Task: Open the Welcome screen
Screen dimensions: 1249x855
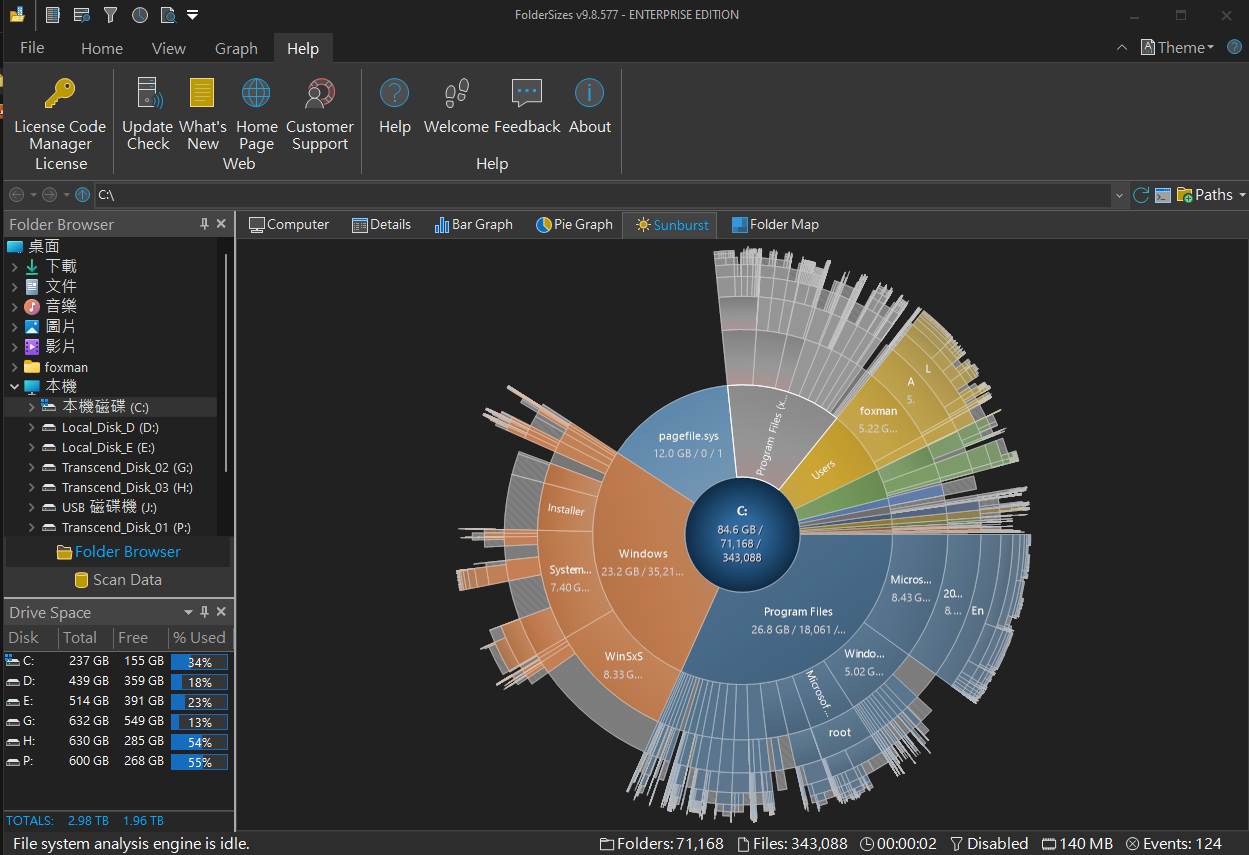Action: (456, 108)
